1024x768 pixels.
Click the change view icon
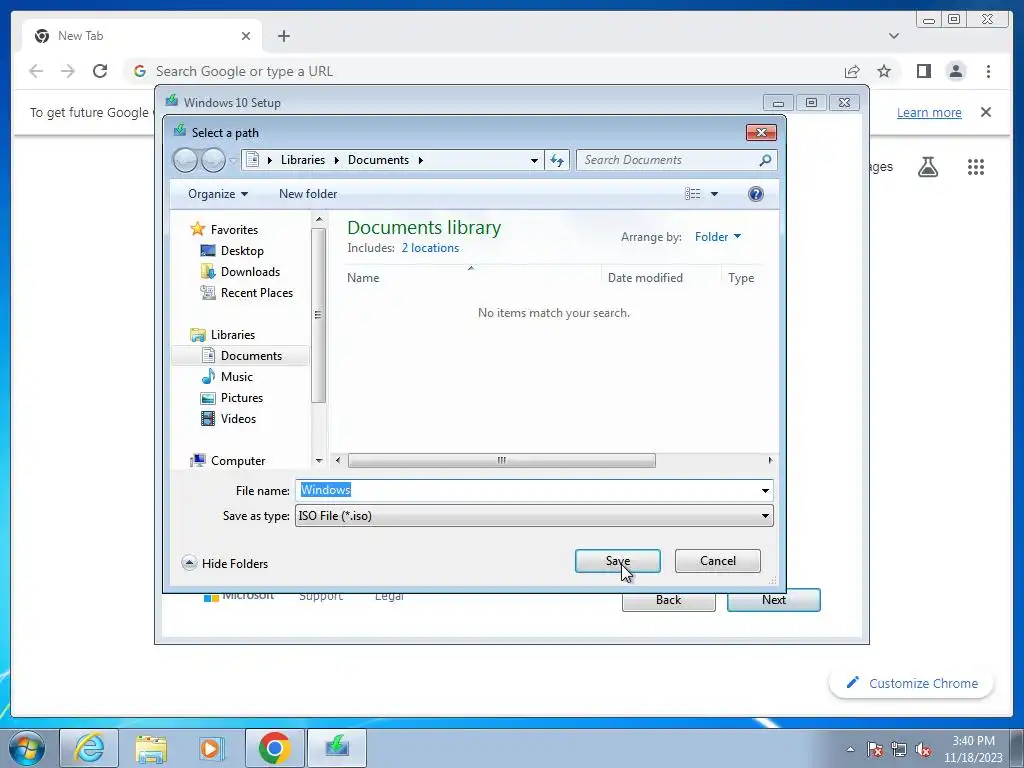click(x=692, y=194)
